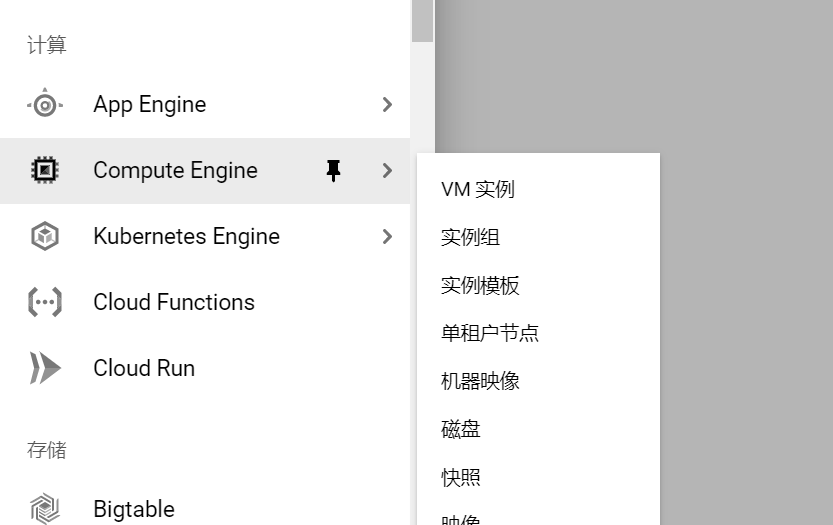The height and width of the screenshot is (525, 833).
Task: Select the 磁盘 menu item
Action: tap(461, 429)
